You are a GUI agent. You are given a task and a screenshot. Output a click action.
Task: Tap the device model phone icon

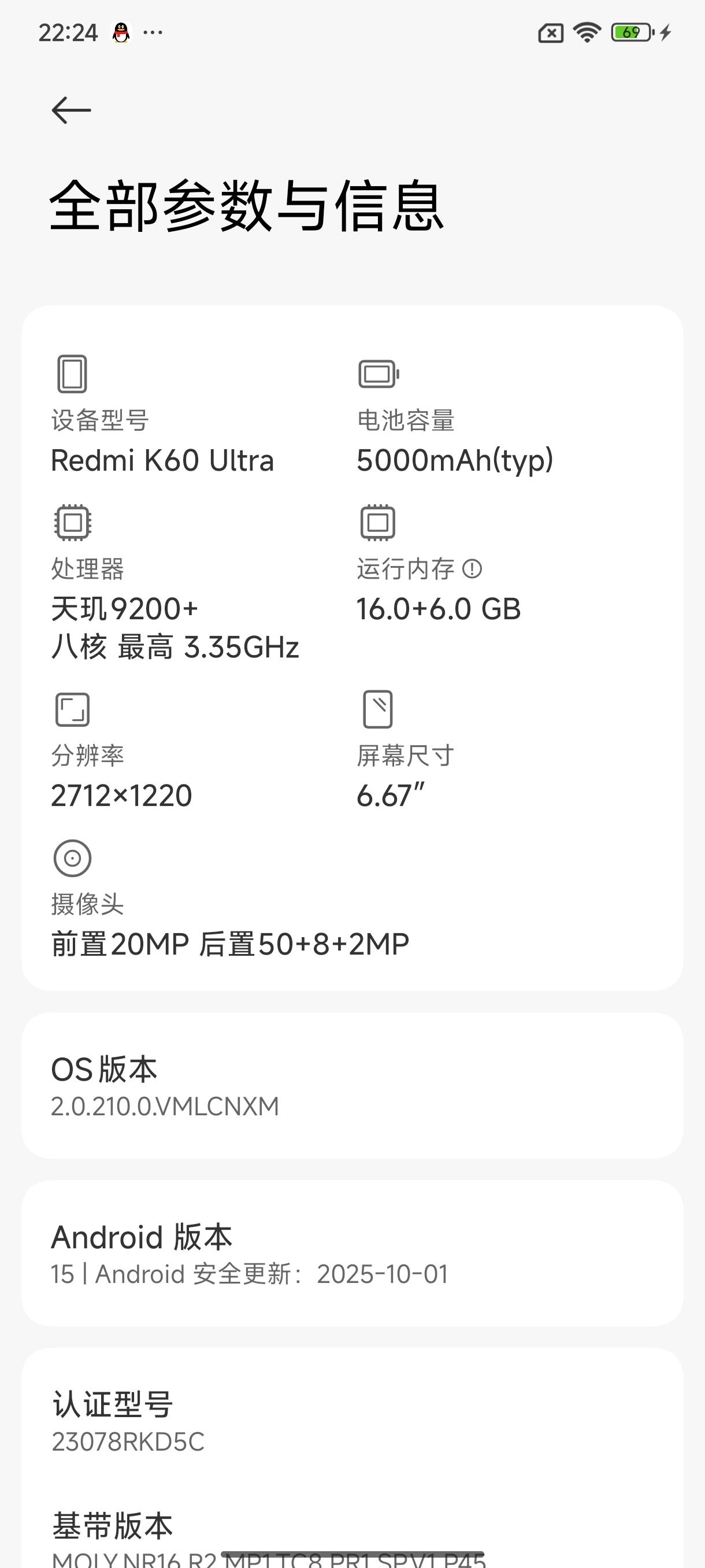pyautogui.click(x=72, y=373)
